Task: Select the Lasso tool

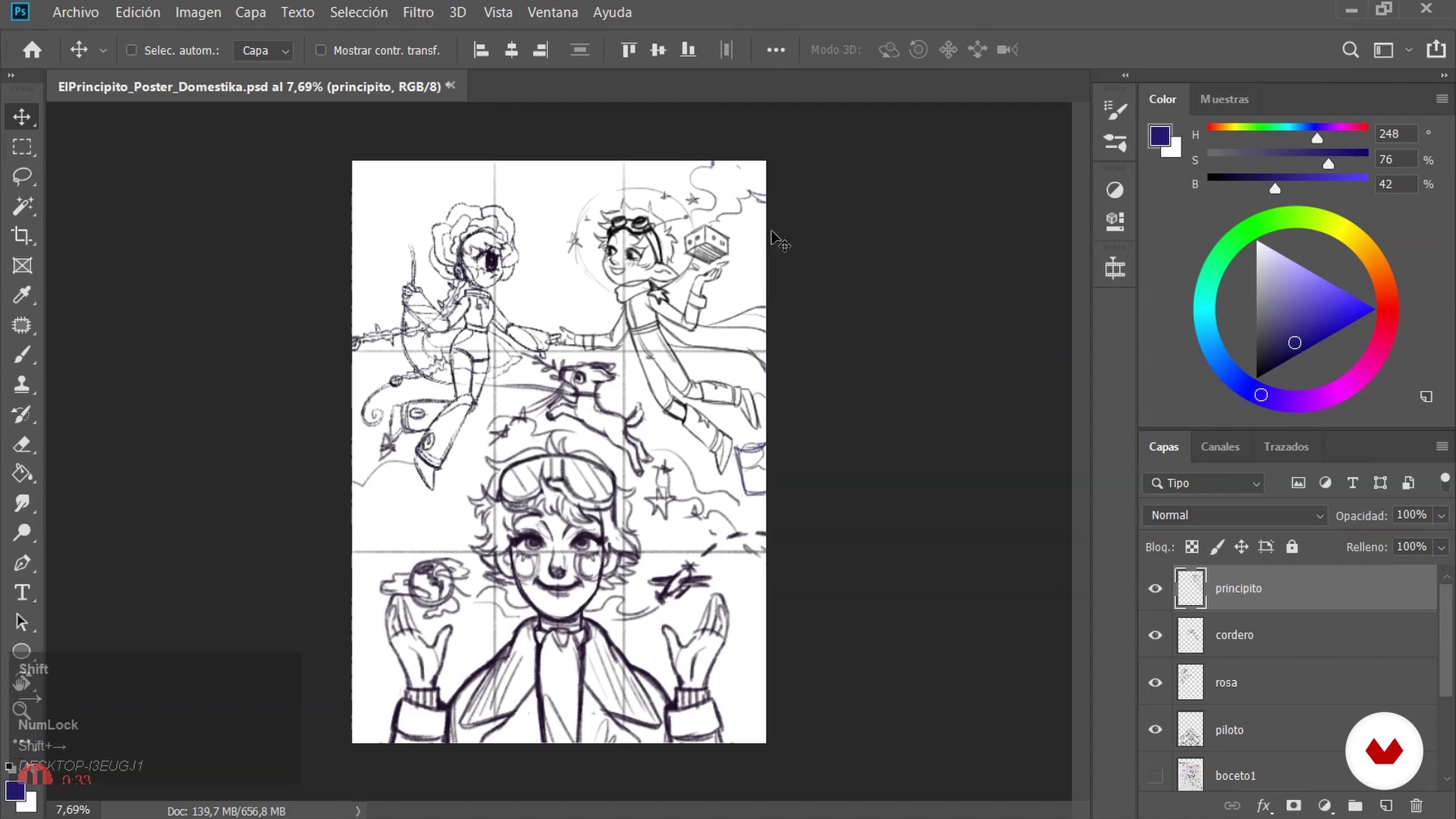Action: 22,177
